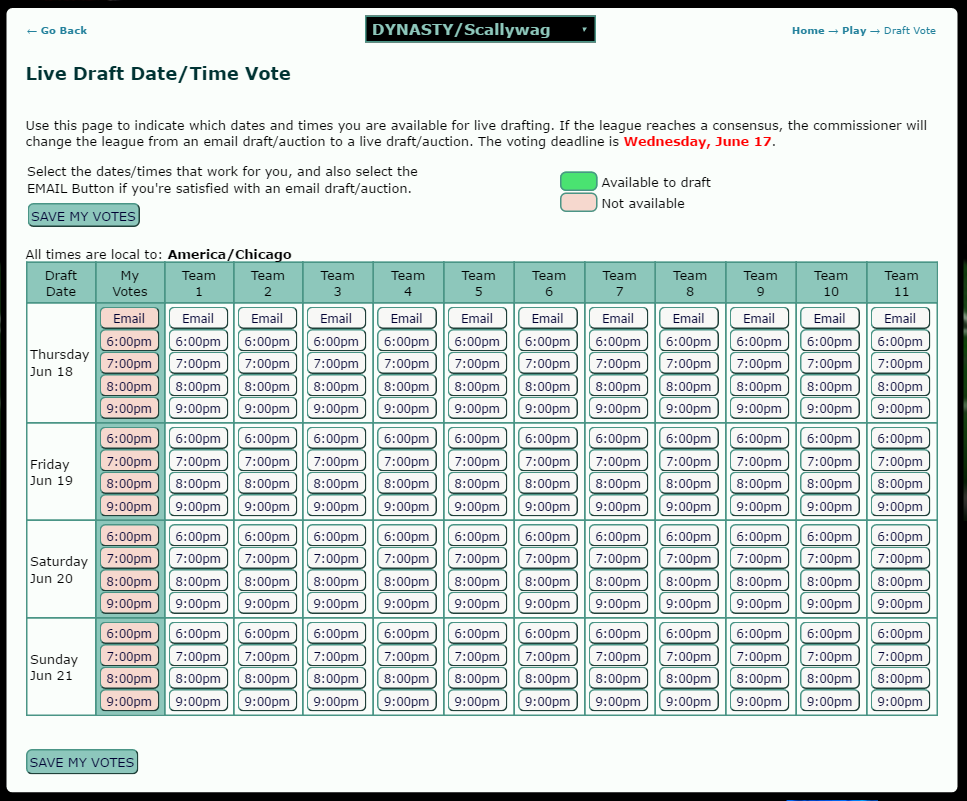Toggle My Votes Sunday Jun 21 7:00pm
Image resolution: width=967 pixels, height=801 pixels.
(x=129, y=656)
